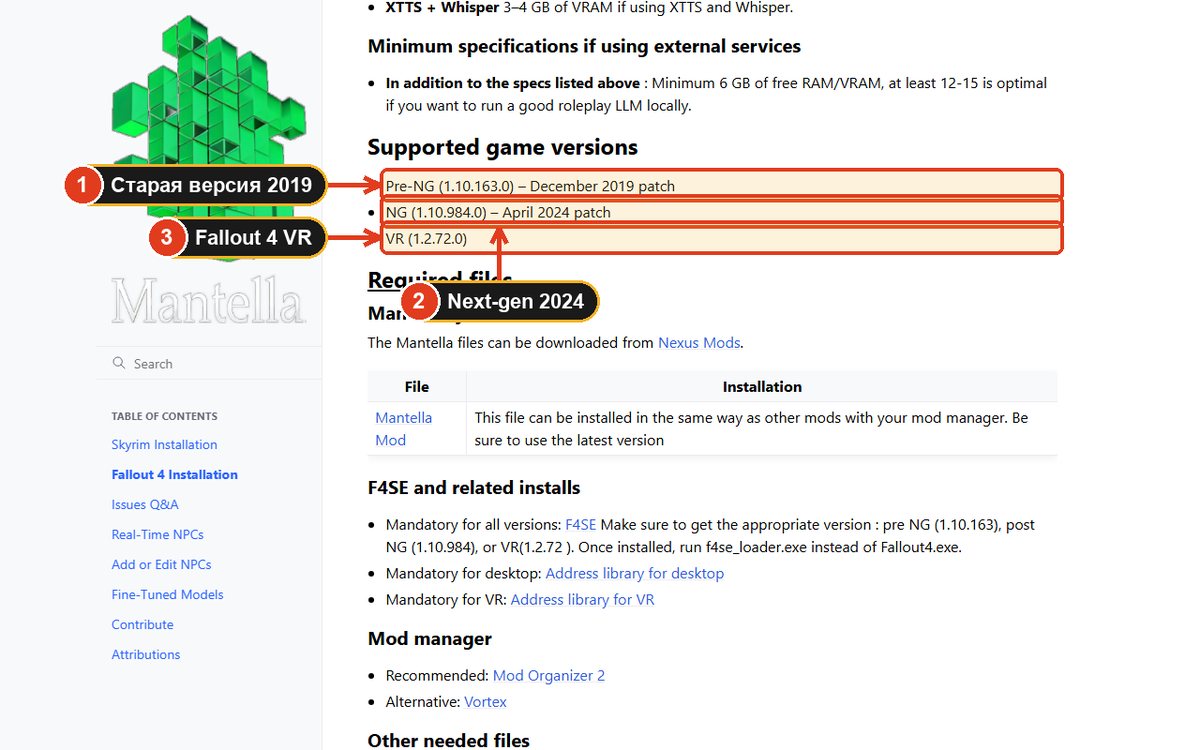Image resolution: width=1200 pixels, height=750 pixels.
Task: Click the F4SE download link
Action: [580, 524]
